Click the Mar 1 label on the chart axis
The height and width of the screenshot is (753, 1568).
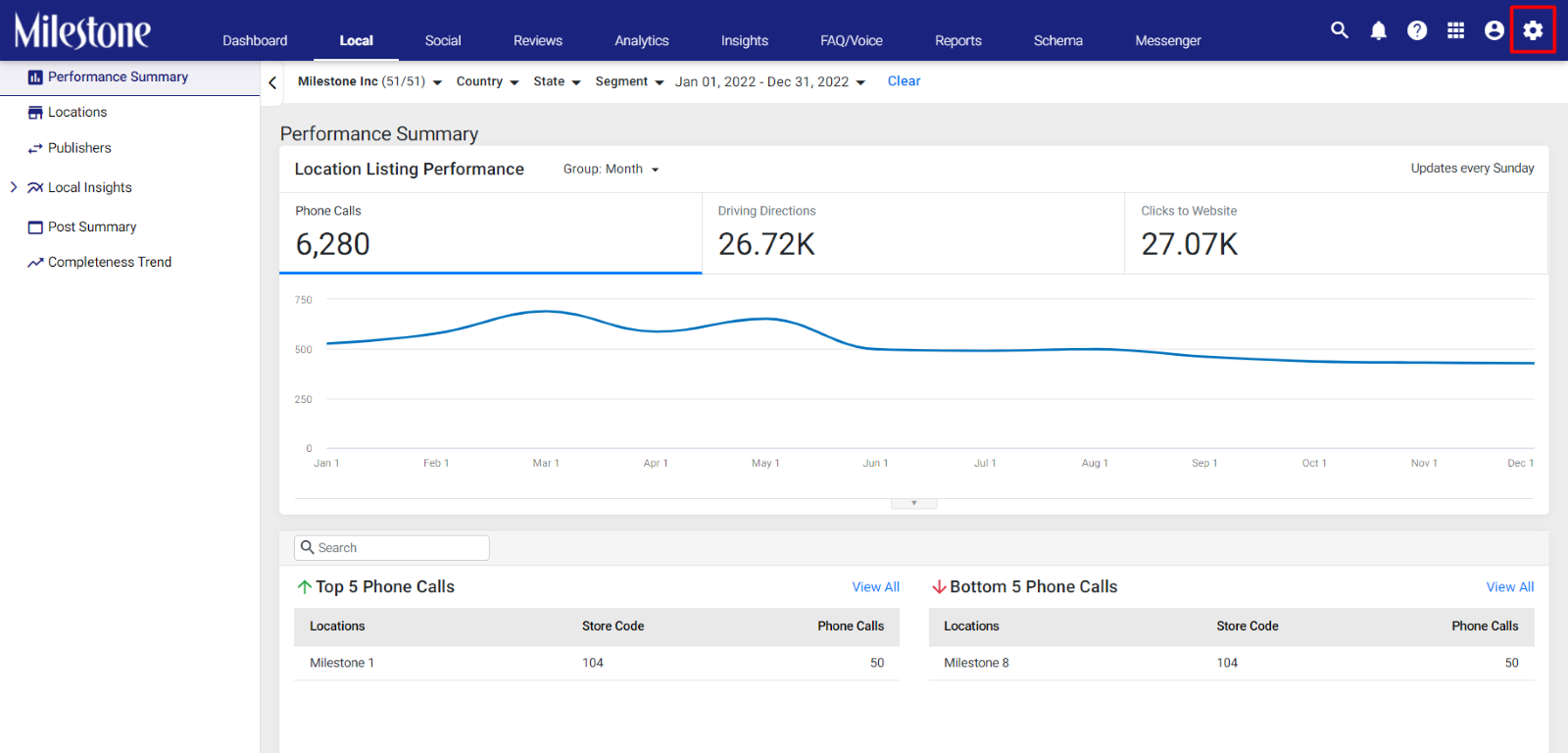(x=546, y=464)
